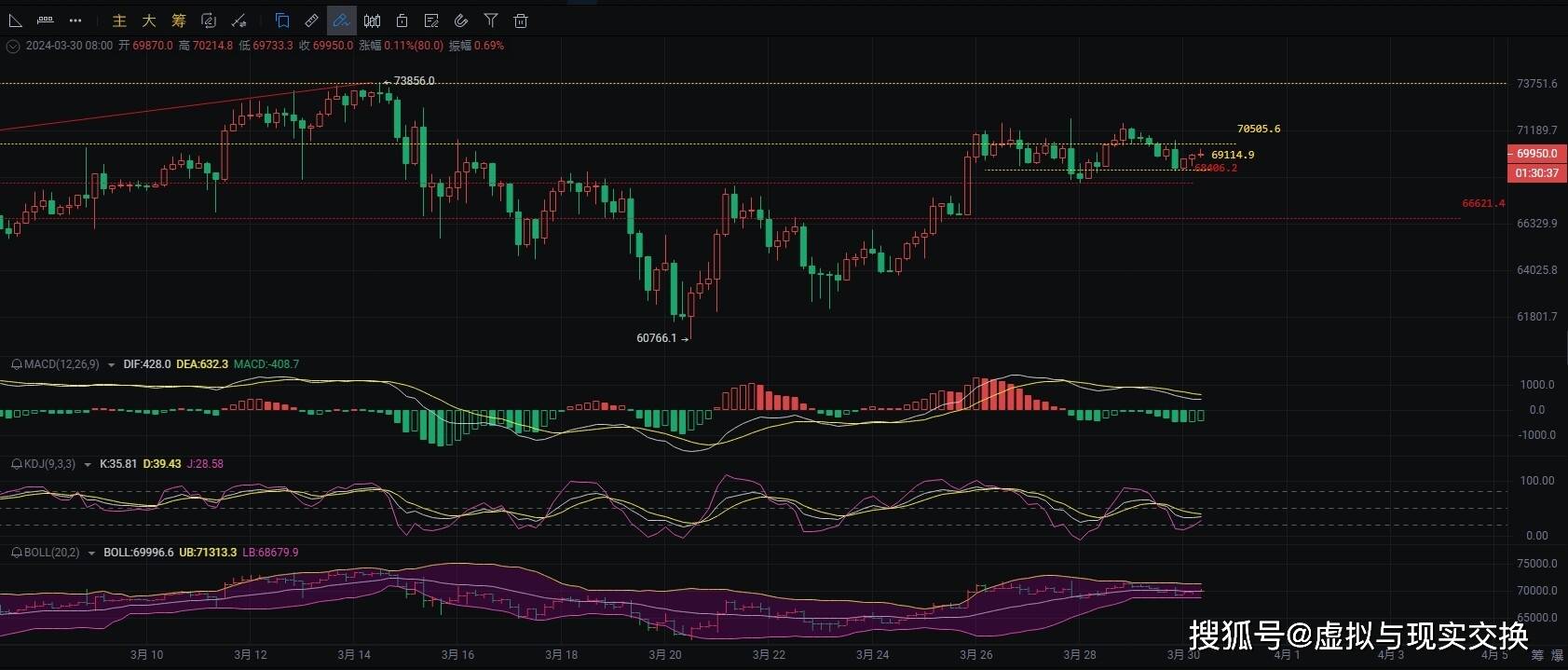Viewport: 1568px width, 670px height.
Task: Click the lock drawings icon
Action: point(402,20)
